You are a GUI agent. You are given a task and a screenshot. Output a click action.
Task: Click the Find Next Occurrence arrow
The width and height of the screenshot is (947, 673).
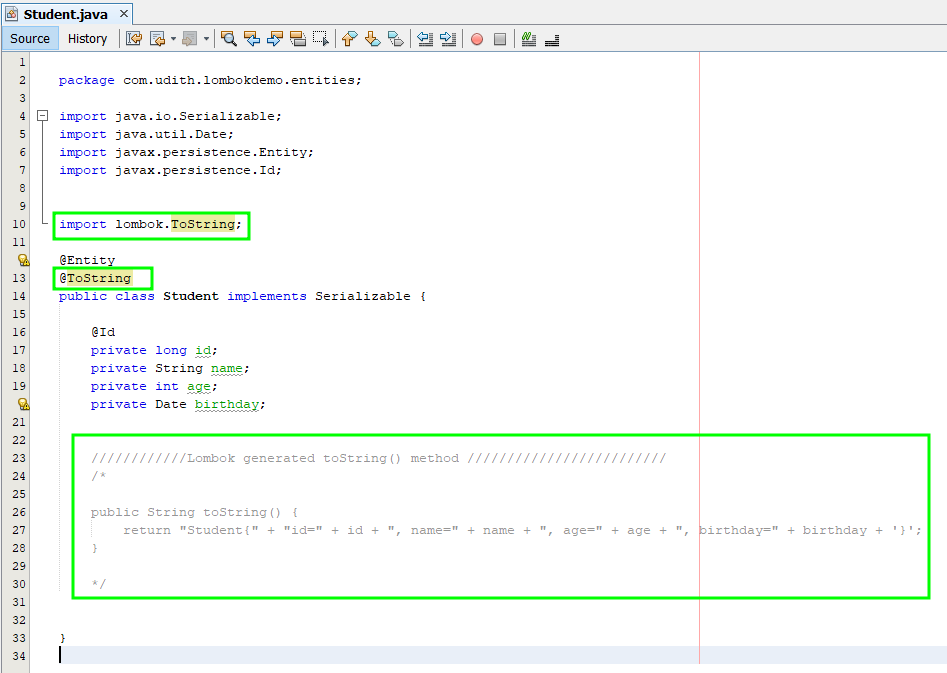pyautogui.click(x=275, y=38)
